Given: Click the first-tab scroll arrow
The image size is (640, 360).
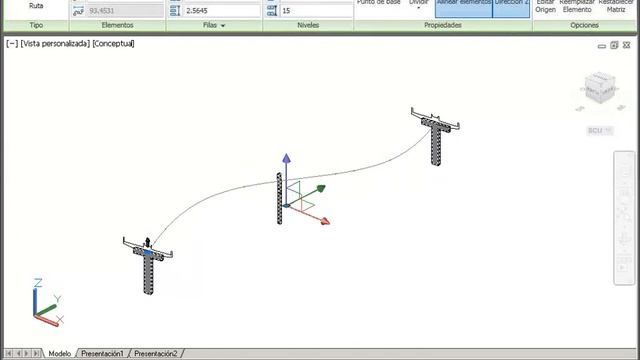Looking at the screenshot, I should coord(9,353).
